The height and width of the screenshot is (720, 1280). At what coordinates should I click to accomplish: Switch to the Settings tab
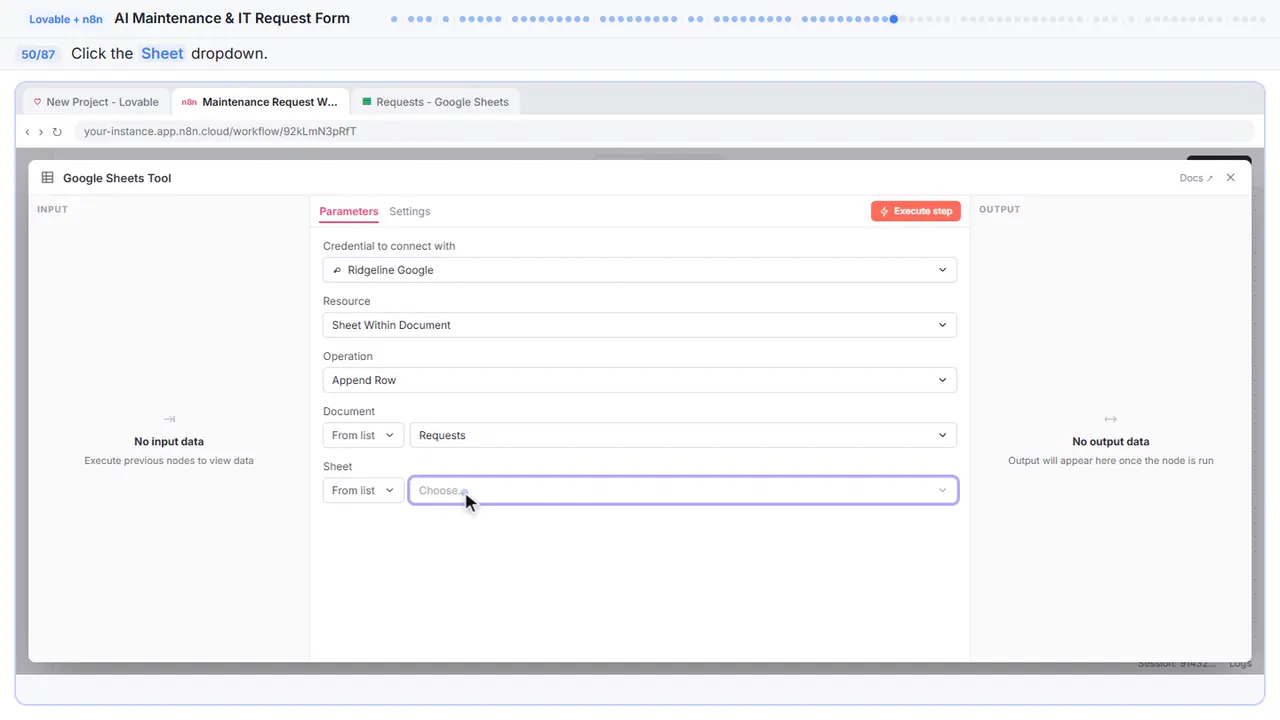click(410, 211)
